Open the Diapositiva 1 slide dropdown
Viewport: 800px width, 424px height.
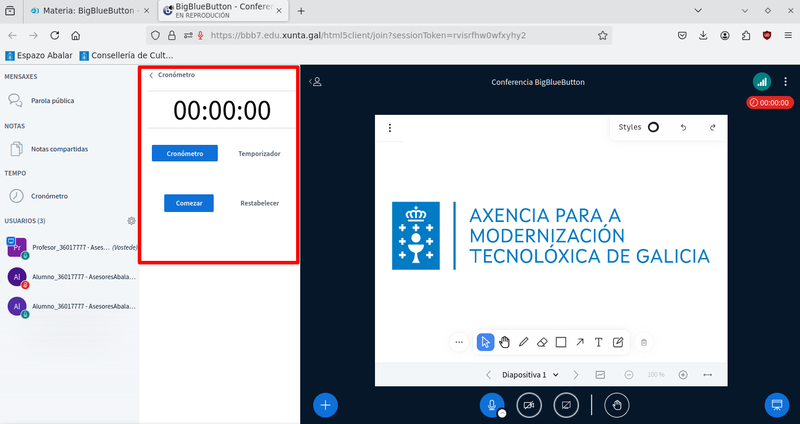pyautogui.click(x=530, y=375)
